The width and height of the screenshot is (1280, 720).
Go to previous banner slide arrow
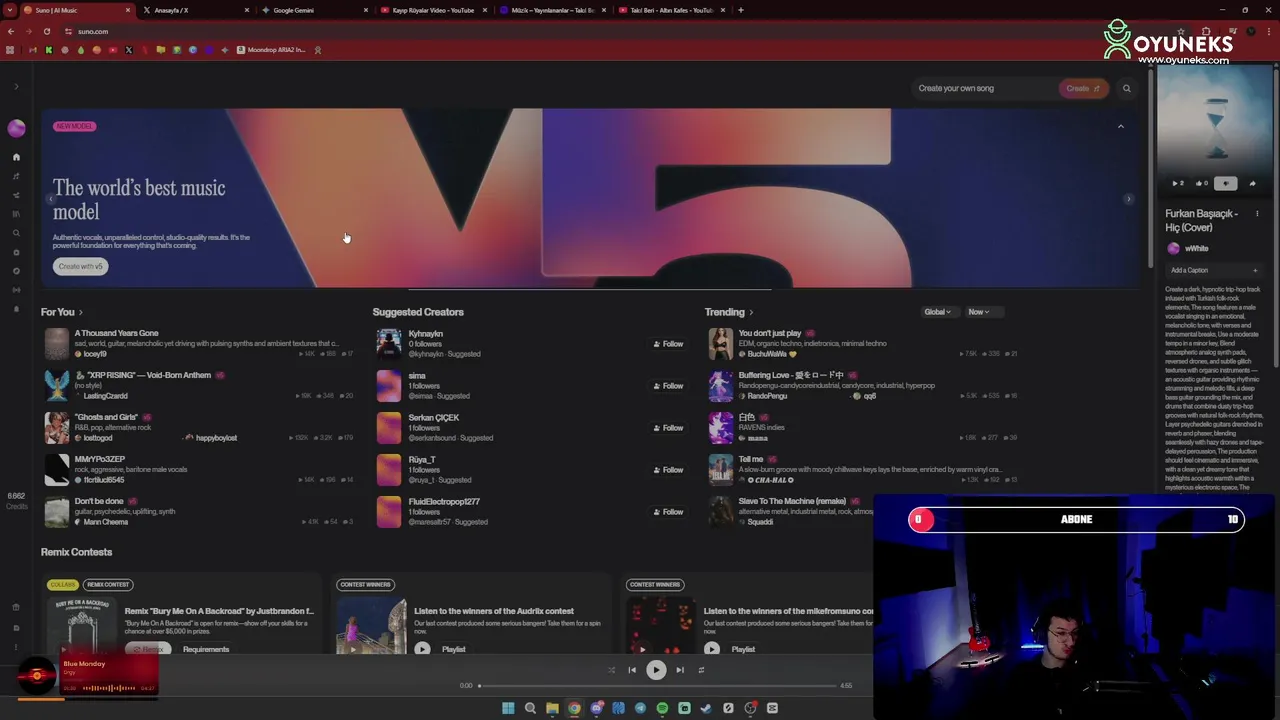click(50, 199)
